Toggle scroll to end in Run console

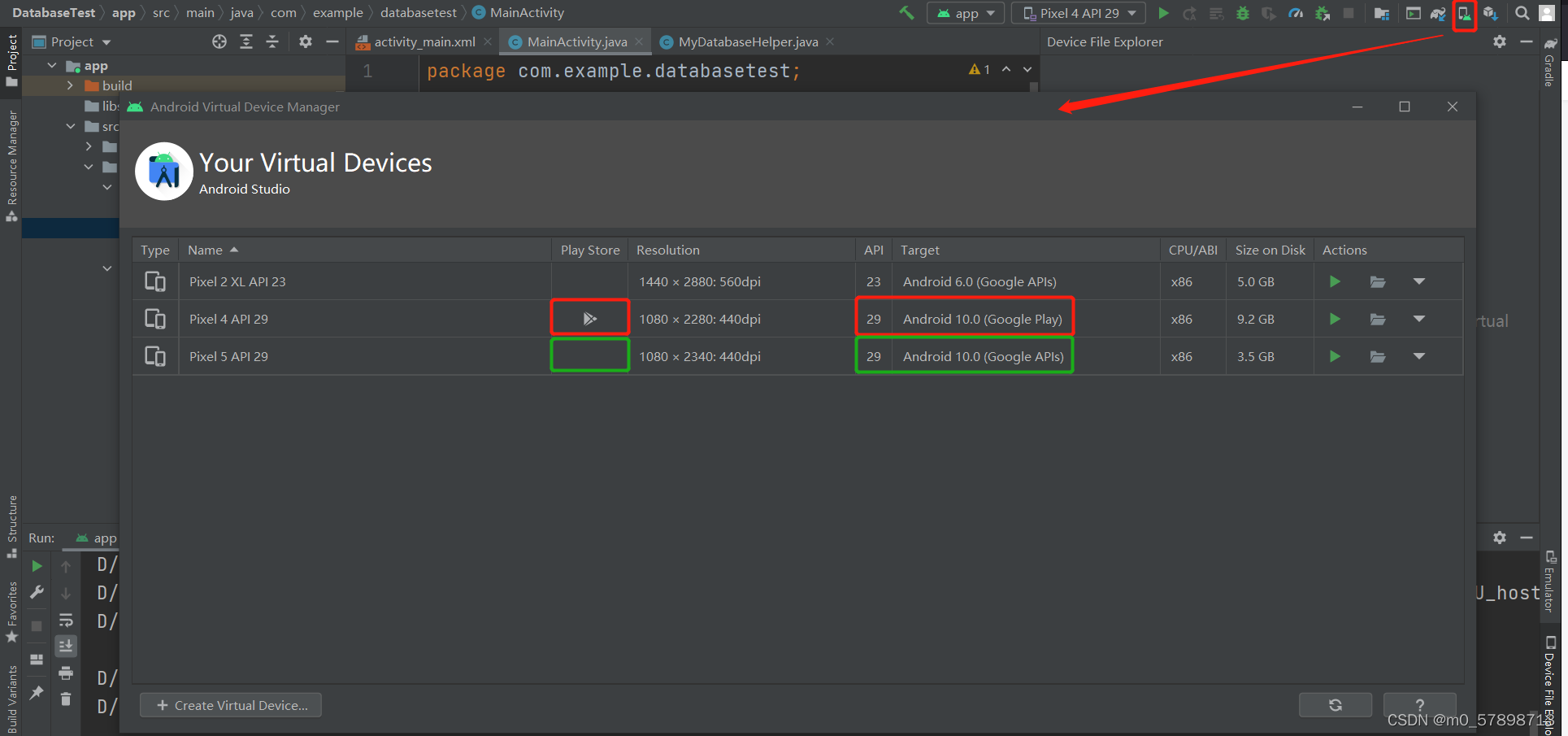pyautogui.click(x=66, y=646)
